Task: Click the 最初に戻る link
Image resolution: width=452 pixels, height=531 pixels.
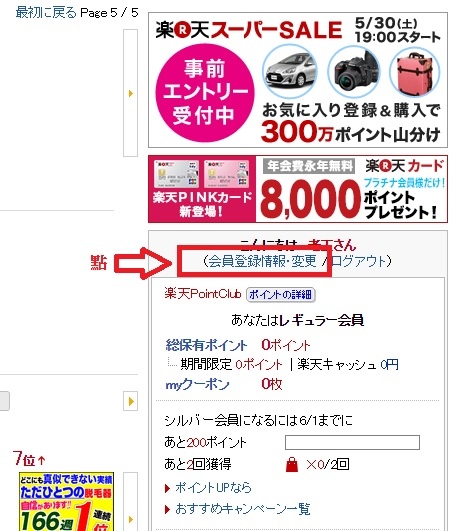Action: click(x=46, y=13)
